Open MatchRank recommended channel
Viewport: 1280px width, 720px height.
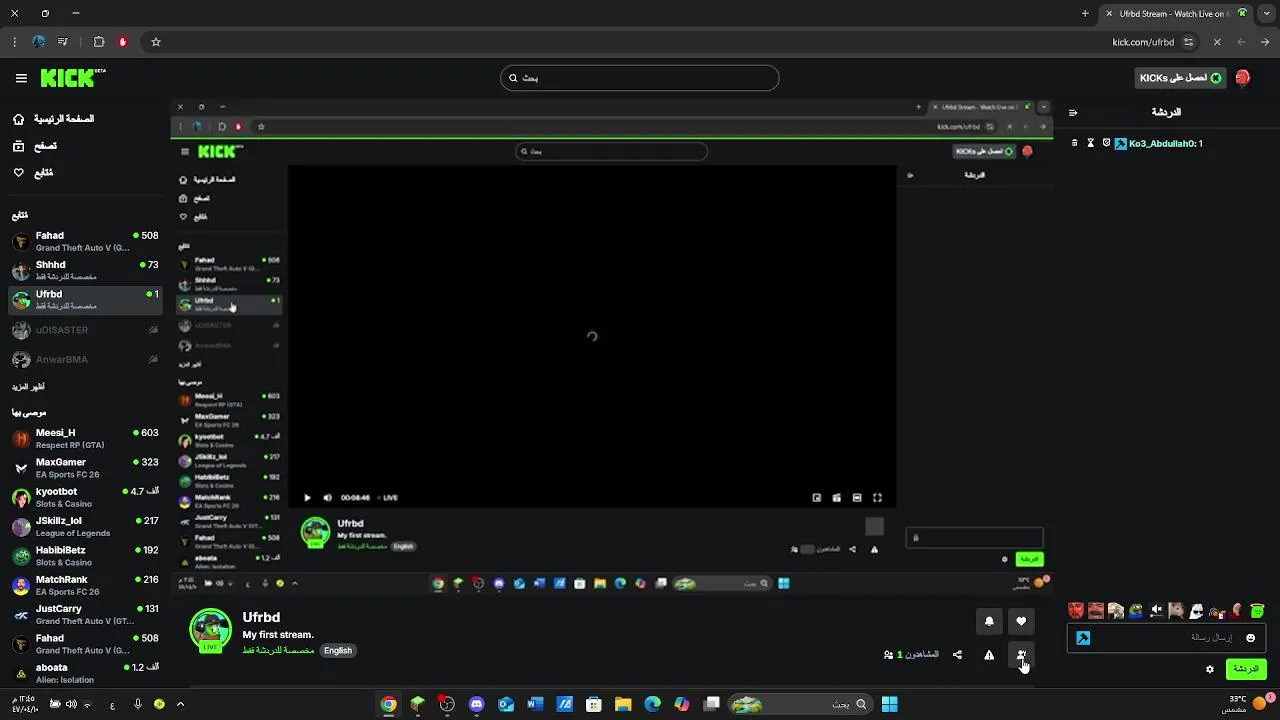[x=85, y=585]
